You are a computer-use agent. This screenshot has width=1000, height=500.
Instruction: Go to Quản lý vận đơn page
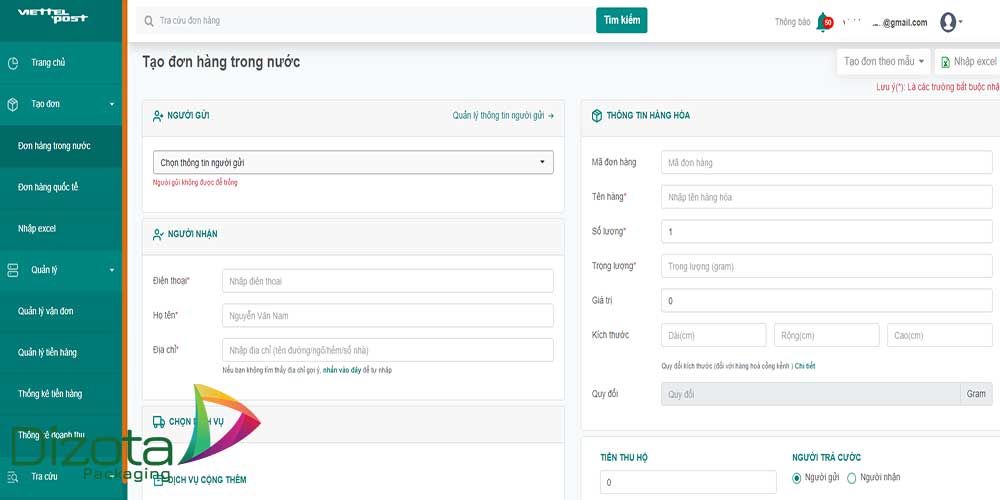(x=46, y=311)
